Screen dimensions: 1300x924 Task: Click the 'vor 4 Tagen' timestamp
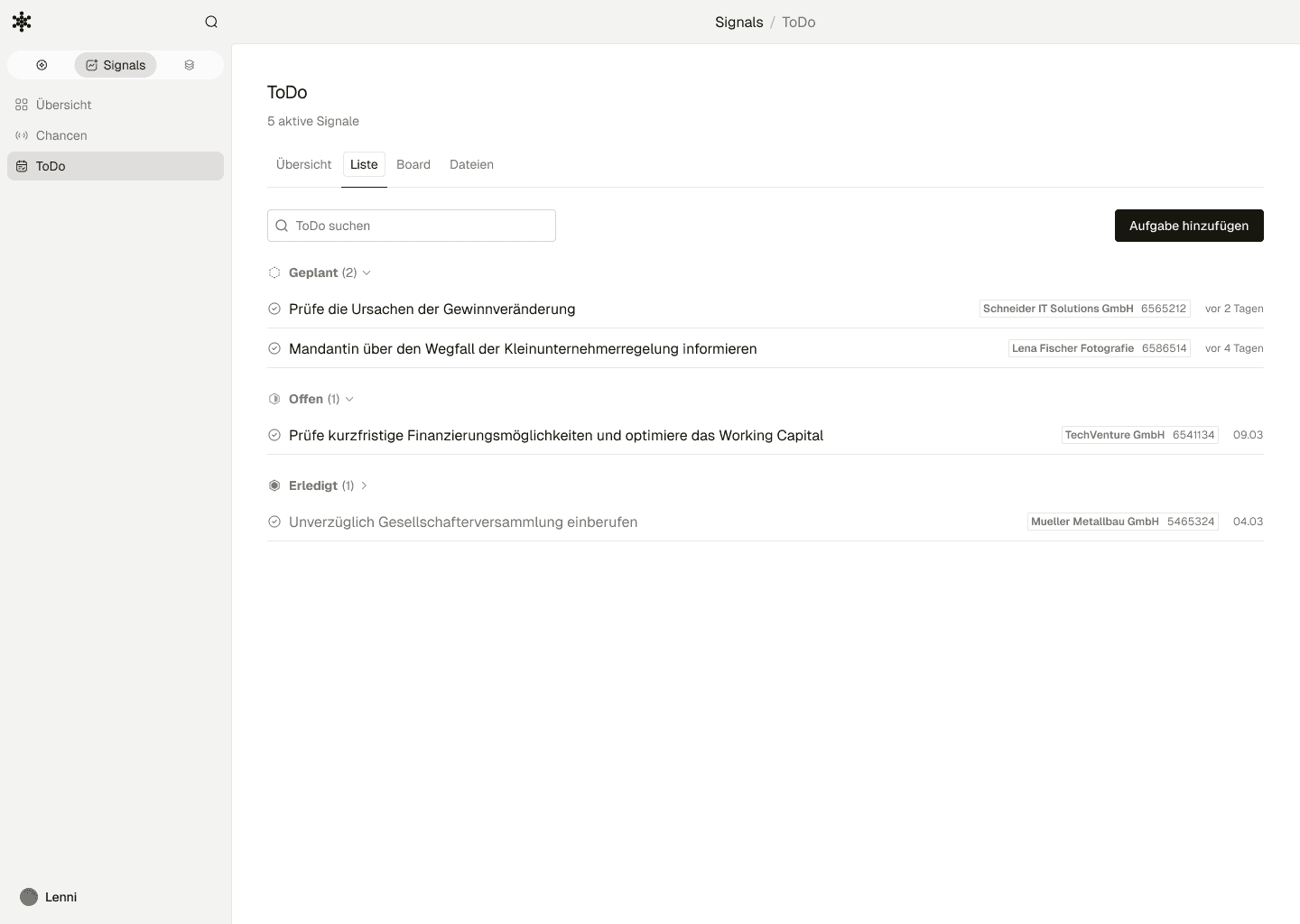pyautogui.click(x=1234, y=348)
